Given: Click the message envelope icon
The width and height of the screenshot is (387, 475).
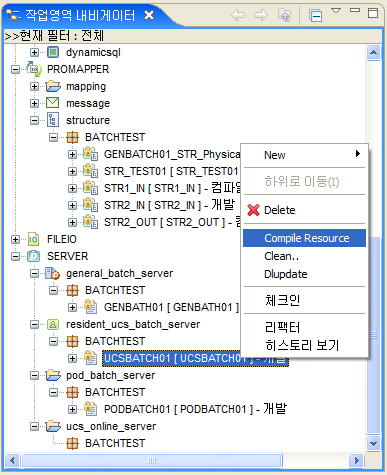Looking at the screenshot, I should (53, 103).
